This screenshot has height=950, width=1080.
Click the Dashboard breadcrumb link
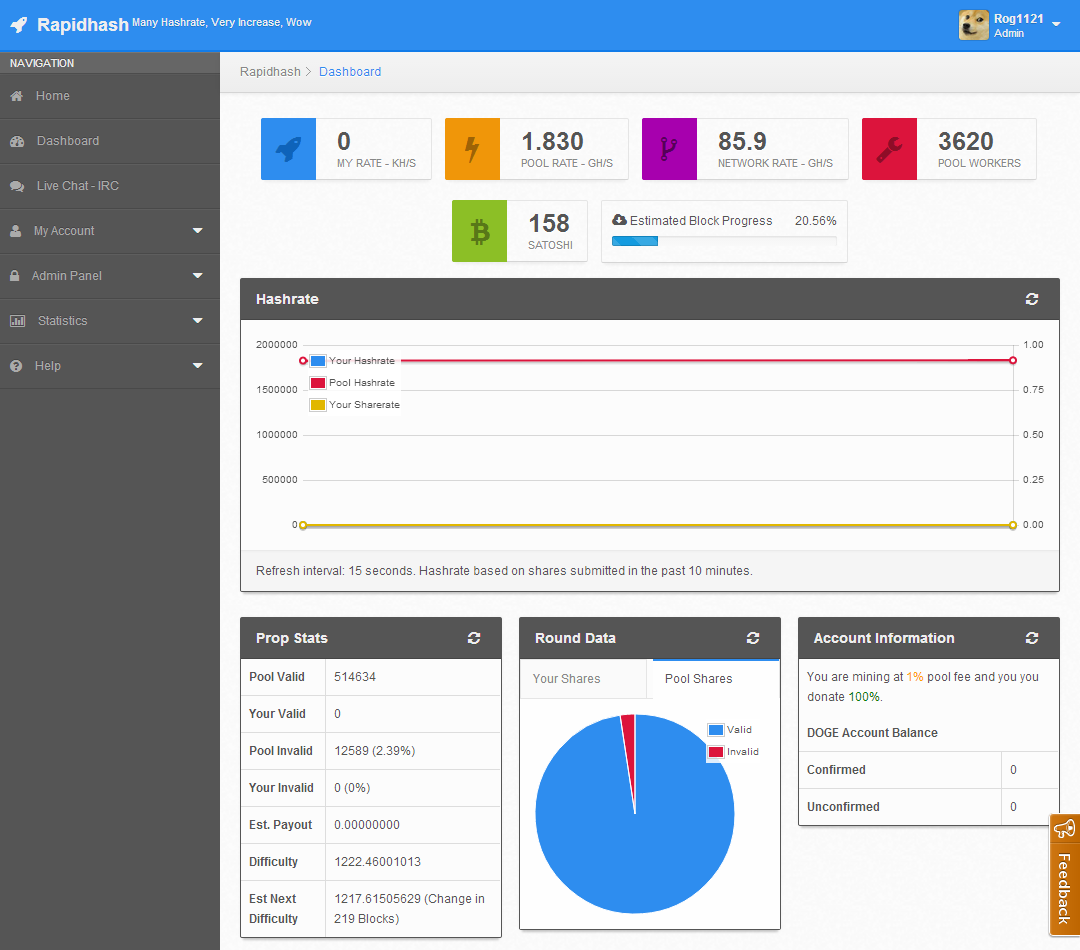350,72
